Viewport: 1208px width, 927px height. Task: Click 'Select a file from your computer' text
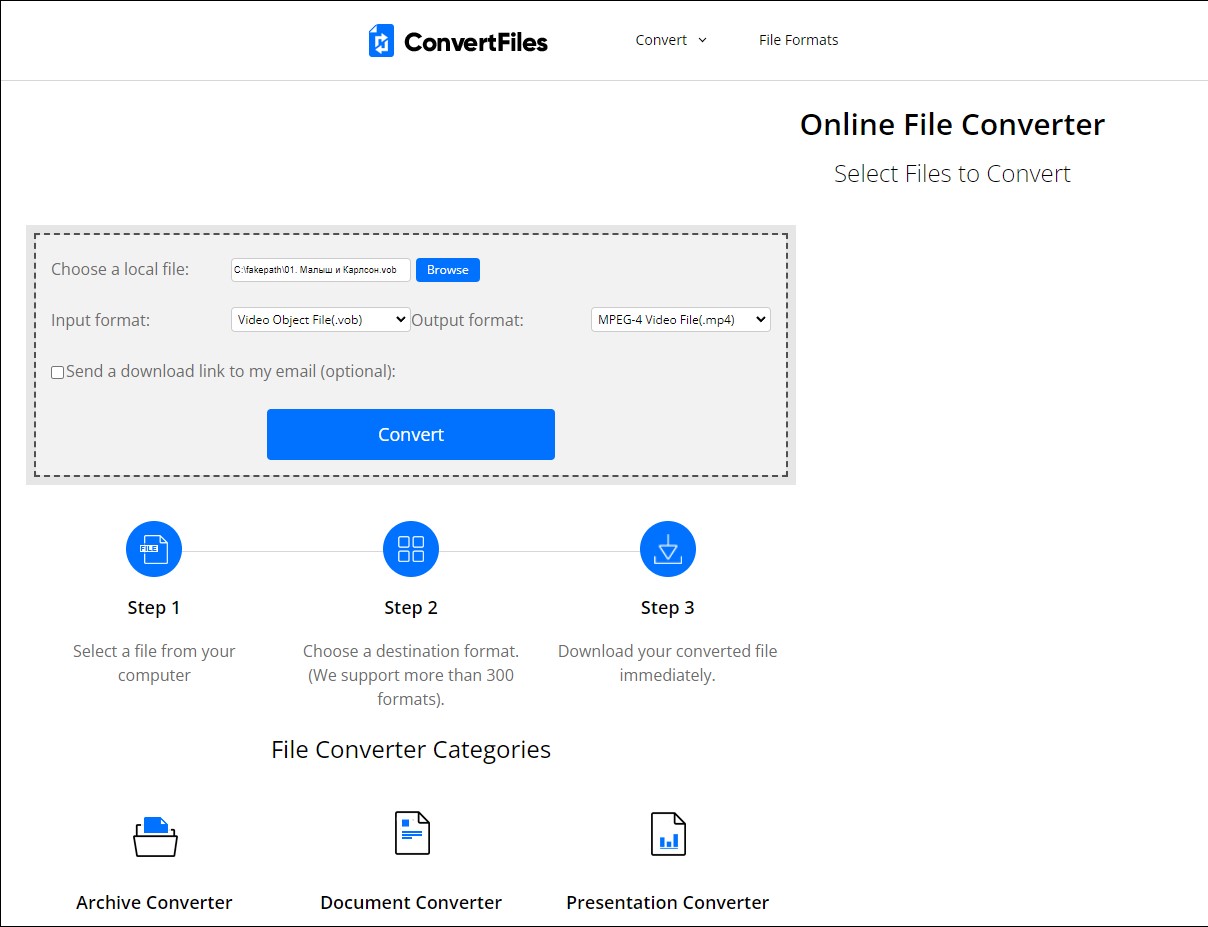(154, 663)
